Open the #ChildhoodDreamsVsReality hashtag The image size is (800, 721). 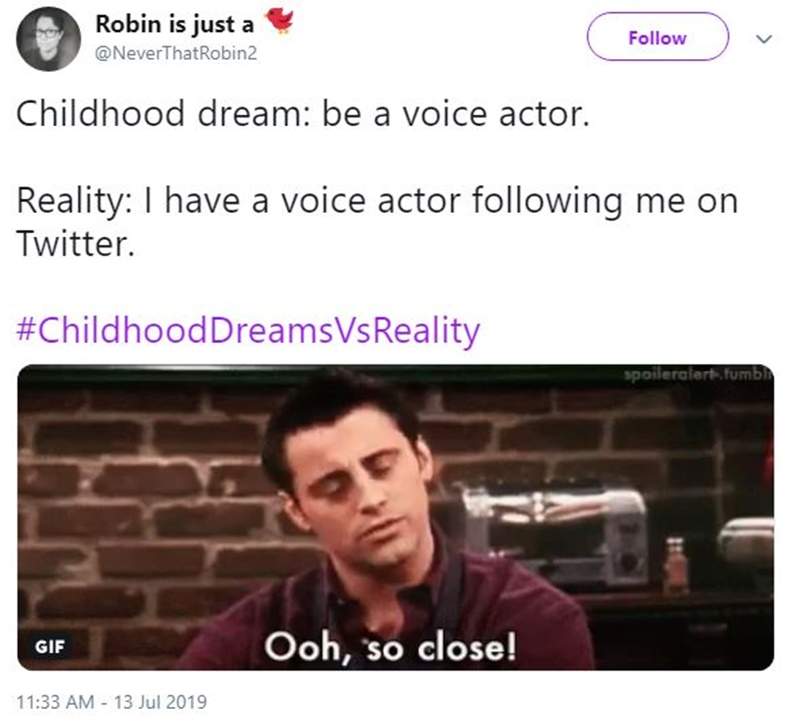coord(248,330)
